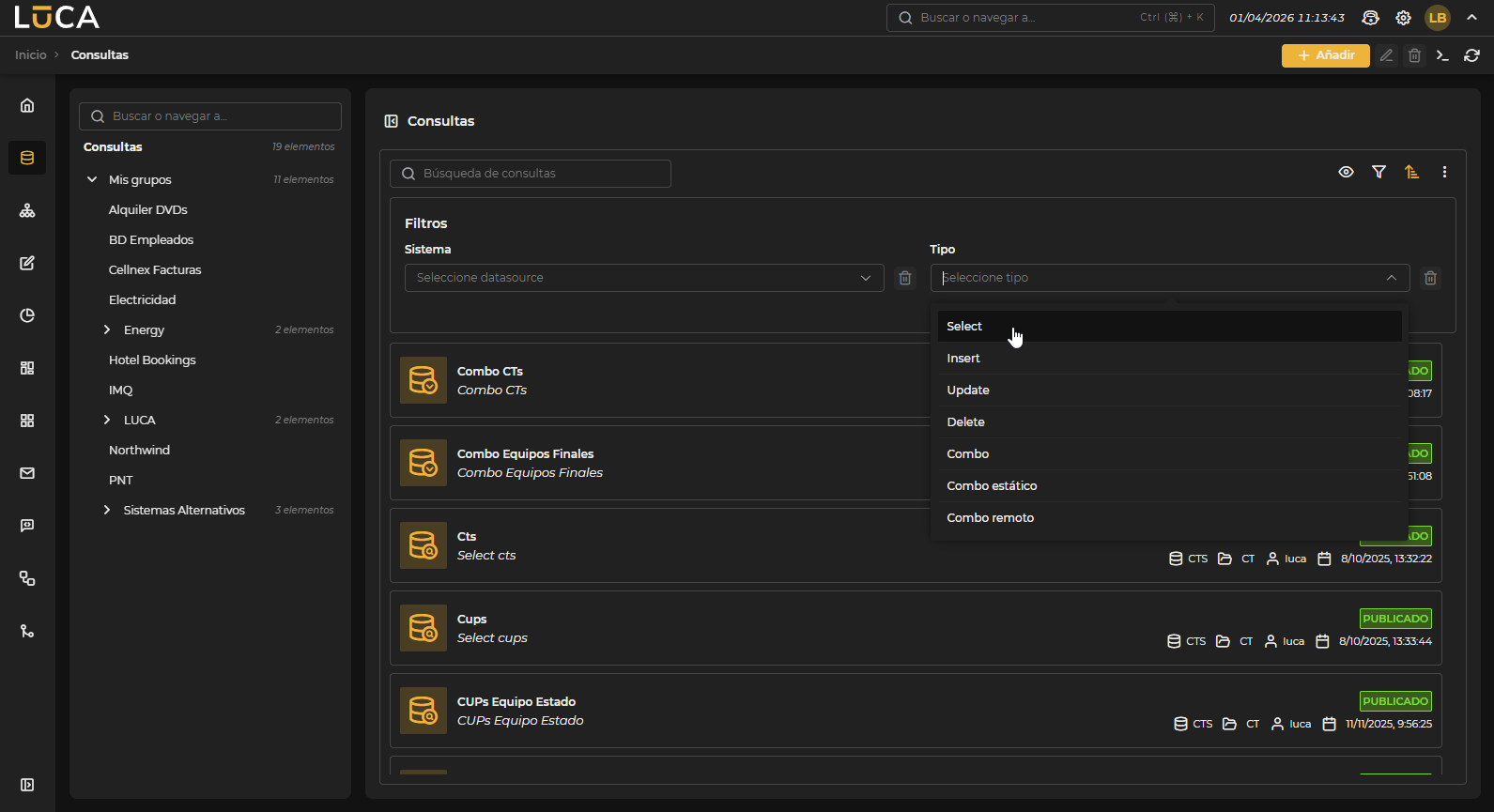Open the database Consultas sidebar icon

[x=27, y=158]
